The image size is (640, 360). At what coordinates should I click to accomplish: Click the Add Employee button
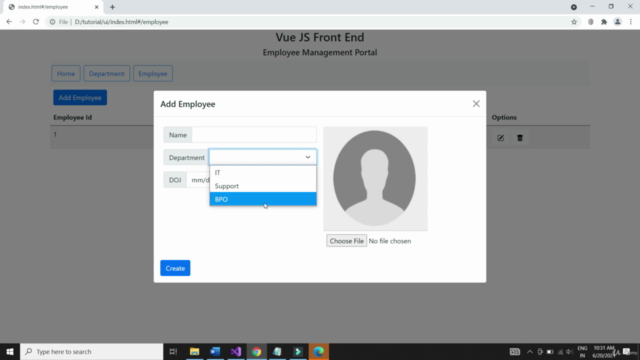coord(80,98)
